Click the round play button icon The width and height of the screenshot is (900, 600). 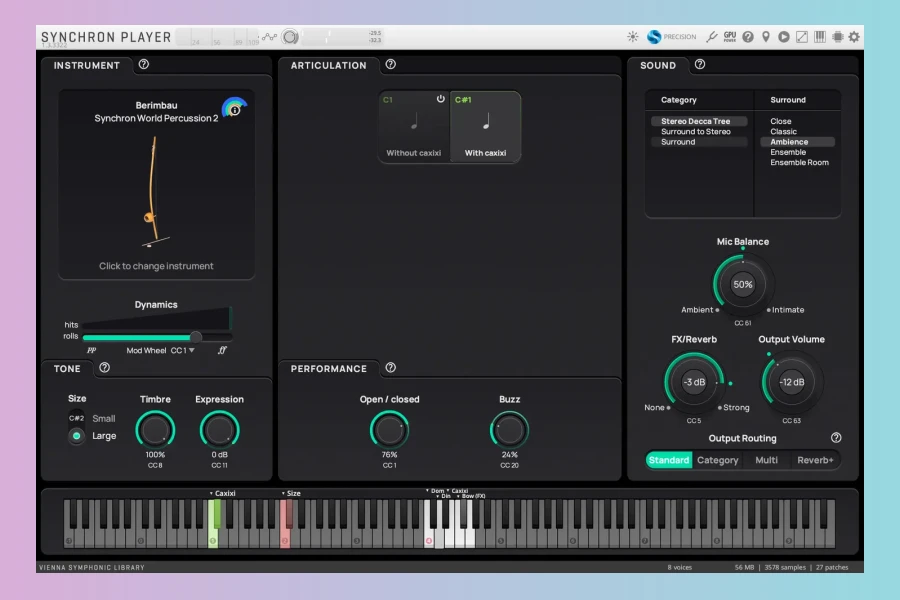pos(783,37)
